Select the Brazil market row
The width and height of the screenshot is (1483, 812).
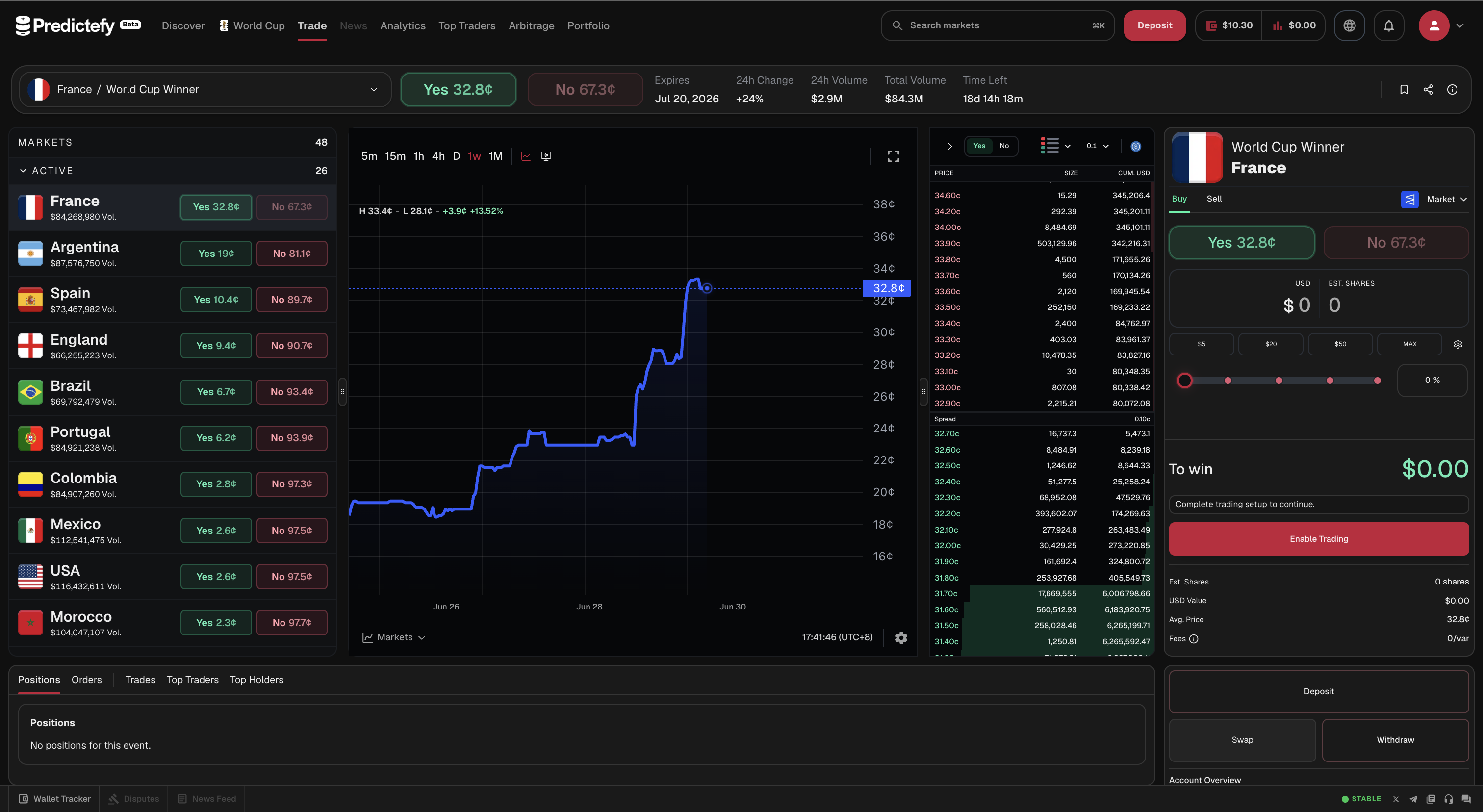point(172,392)
